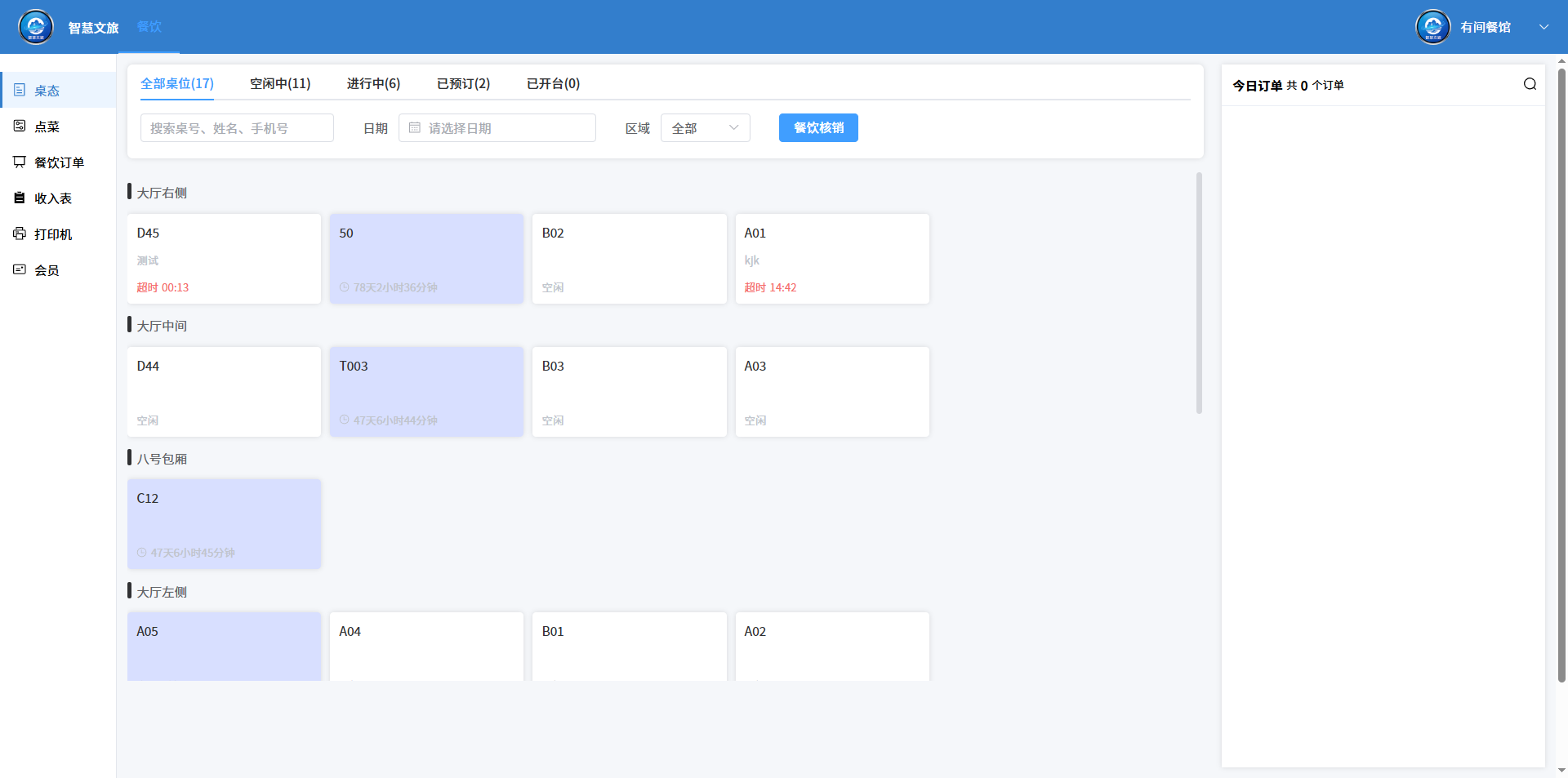This screenshot has height=778, width=1568.
Task: Click the 智慧文旅 brand title
Action: click(93, 28)
